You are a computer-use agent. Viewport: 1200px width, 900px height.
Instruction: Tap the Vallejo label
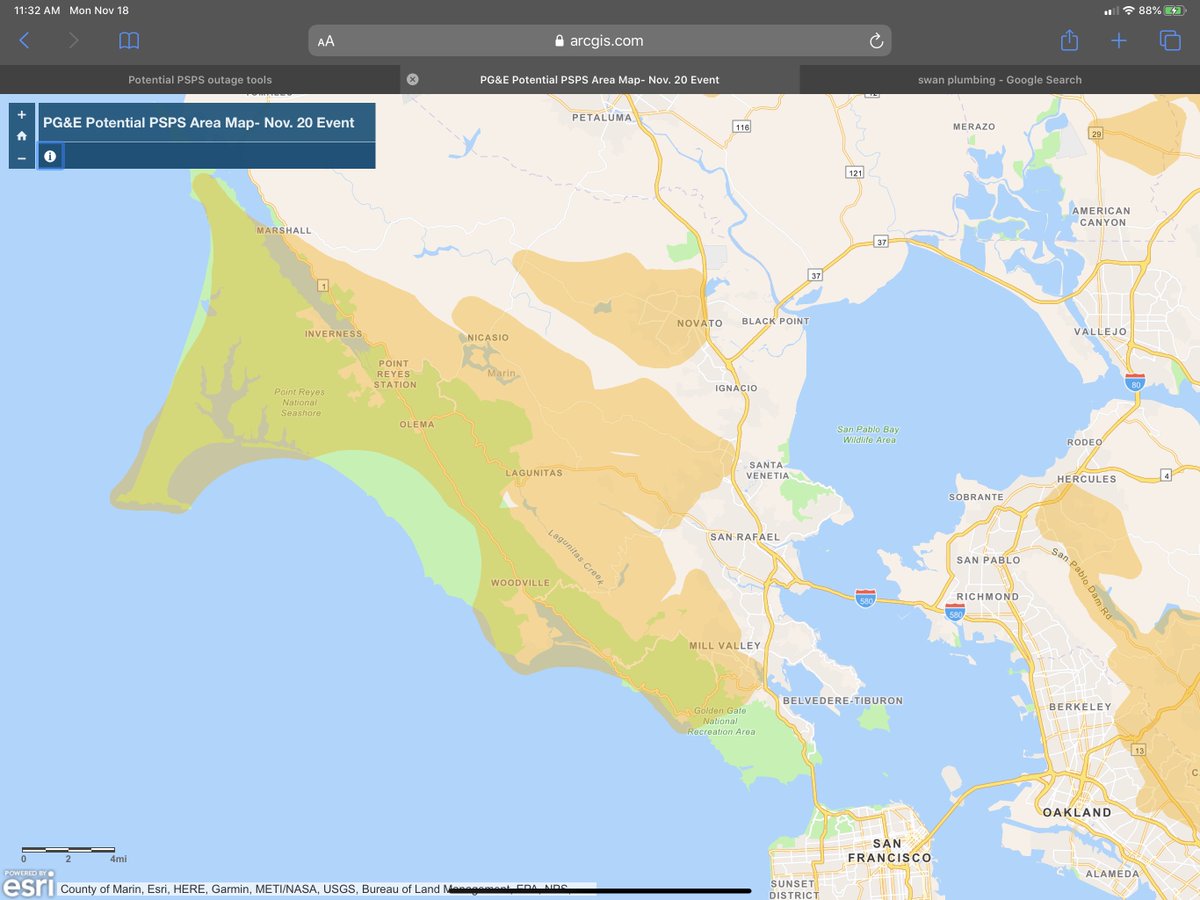pyautogui.click(x=1100, y=331)
